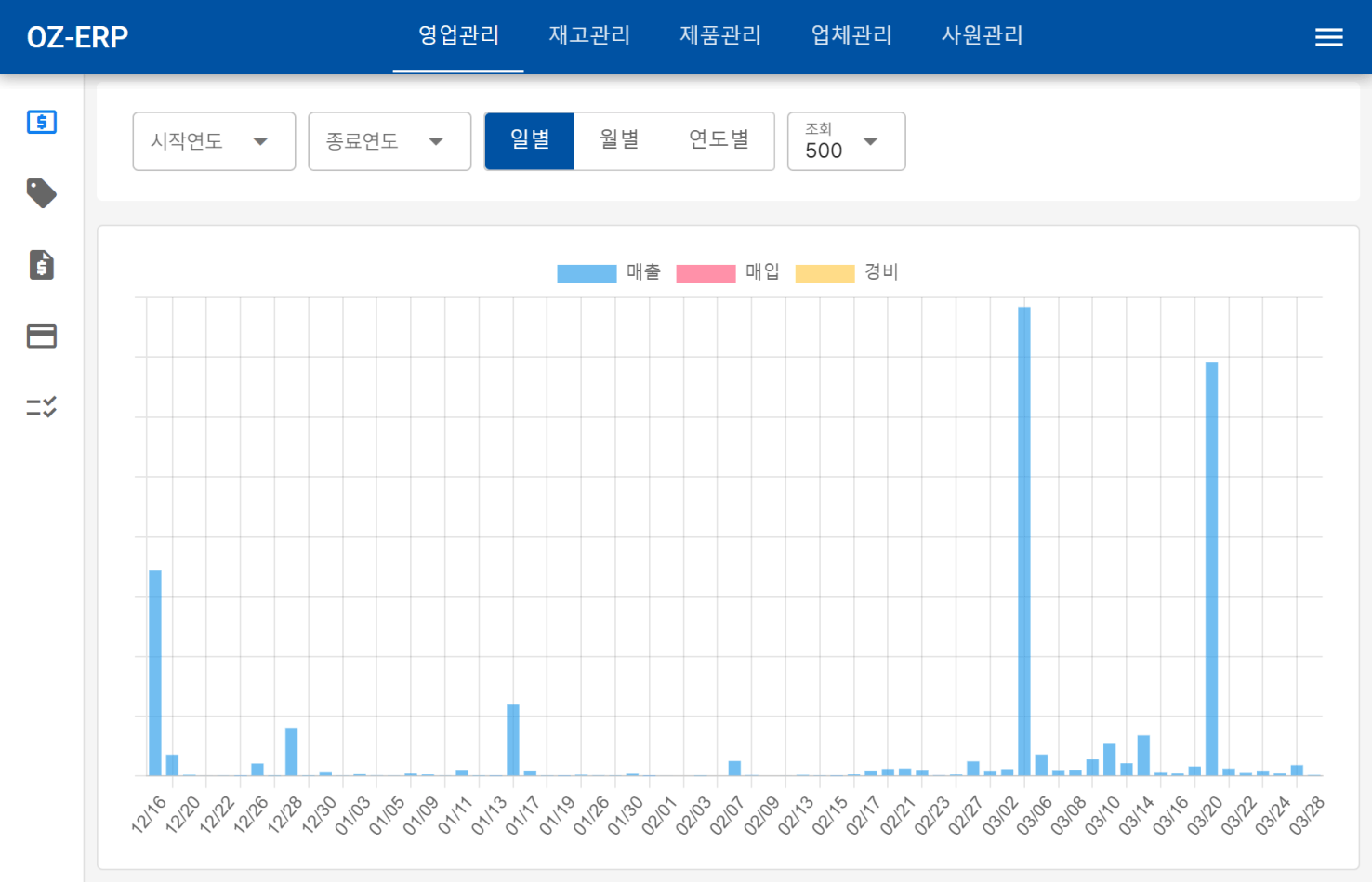Screen dimensions: 1372x882
Task: Switch to 연도별 yearly view
Action: [x=719, y=140]
